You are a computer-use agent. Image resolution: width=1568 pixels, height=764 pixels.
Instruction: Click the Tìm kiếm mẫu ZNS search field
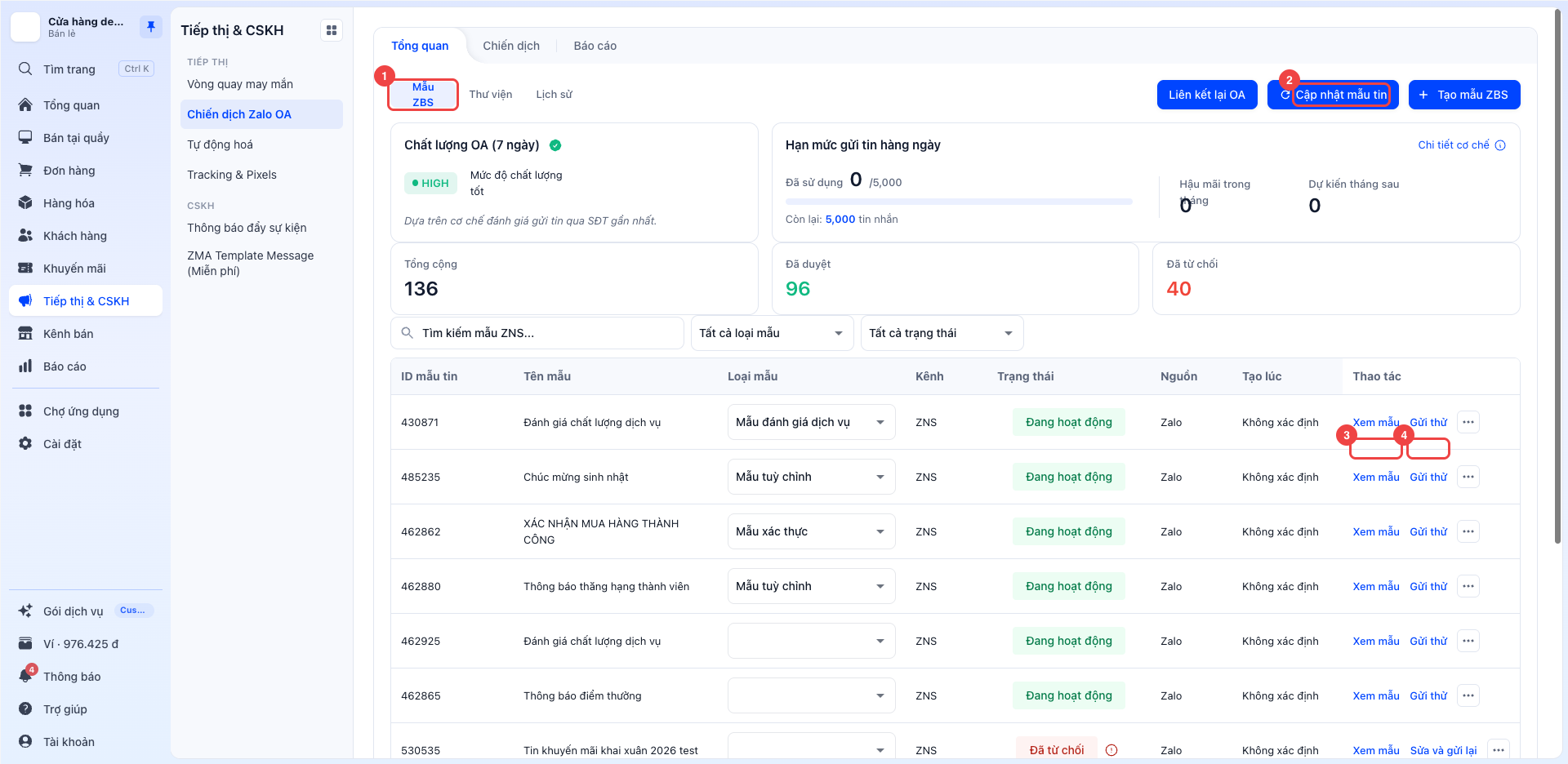click(x=537, y=333)
